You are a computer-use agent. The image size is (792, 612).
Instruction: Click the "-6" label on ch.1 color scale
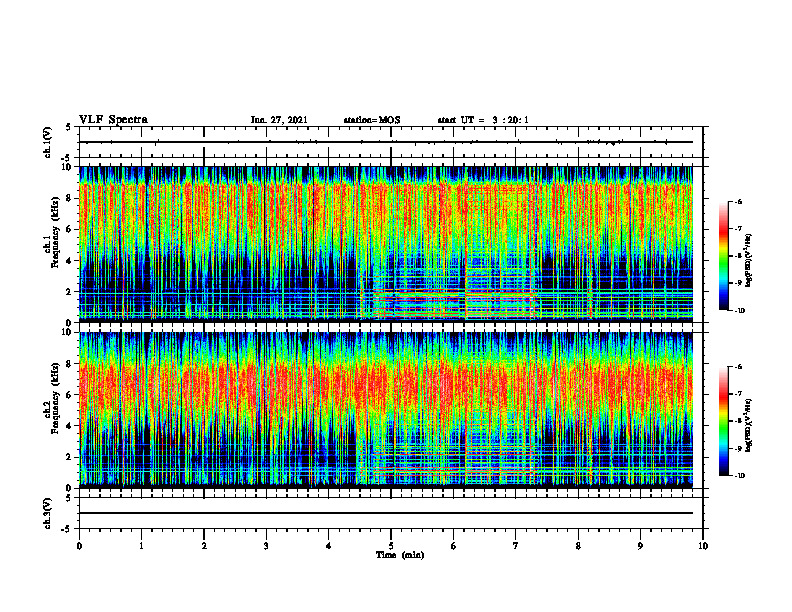pyautogui.click(x=738, y=202)
